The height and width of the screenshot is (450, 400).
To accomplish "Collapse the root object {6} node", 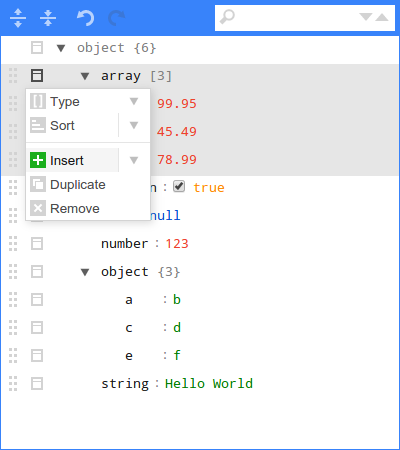I will [x=61, y=48].
